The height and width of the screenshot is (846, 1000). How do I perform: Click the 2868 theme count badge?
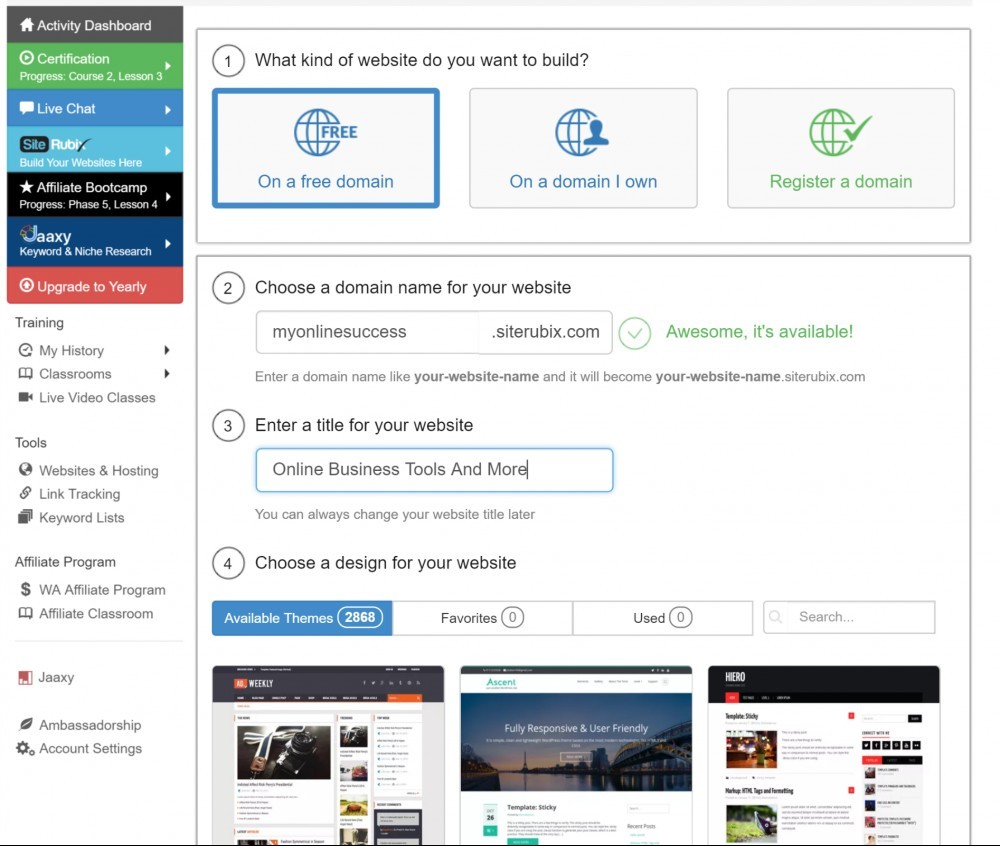[360, 617]
